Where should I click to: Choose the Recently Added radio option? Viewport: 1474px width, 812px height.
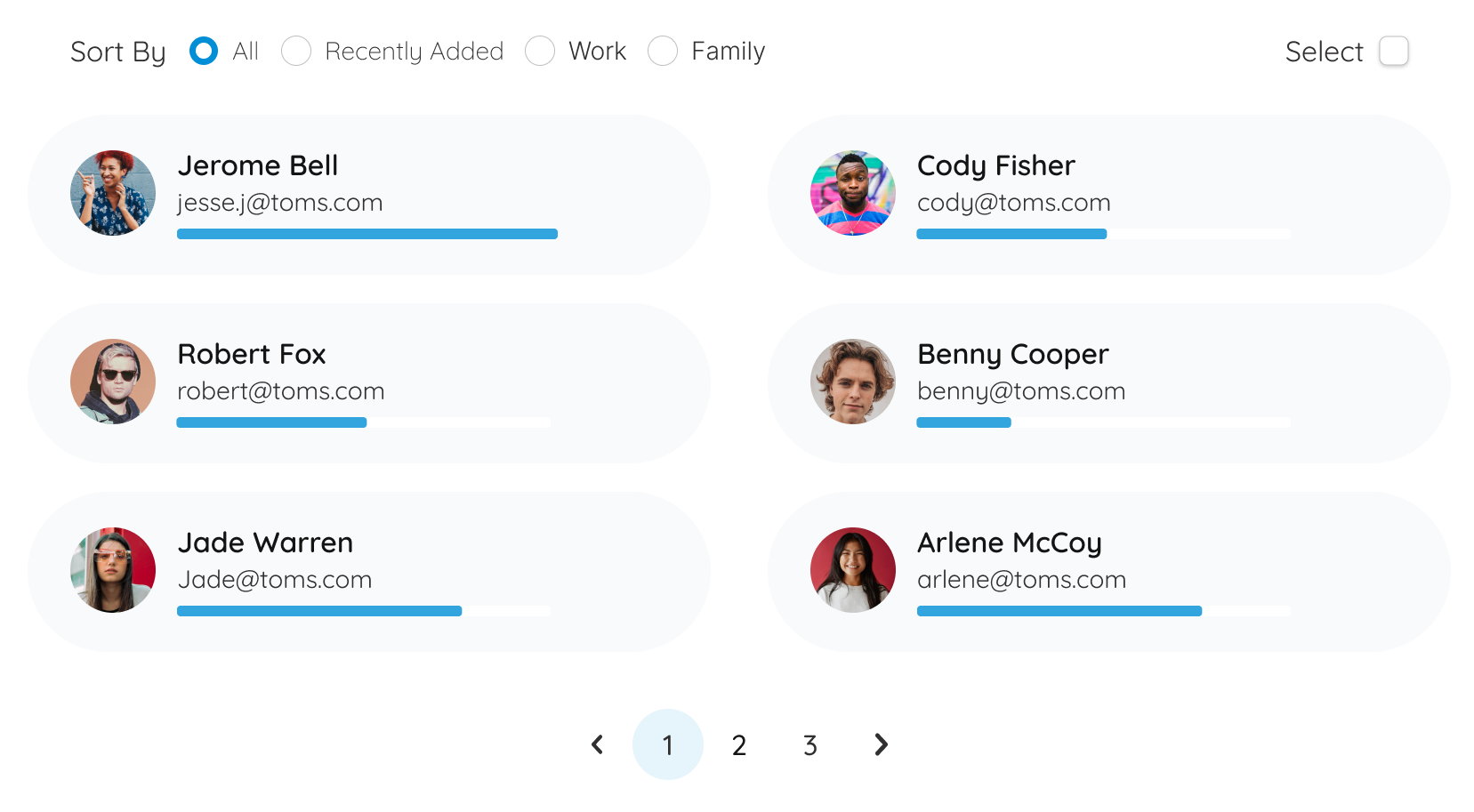point(296,52)
